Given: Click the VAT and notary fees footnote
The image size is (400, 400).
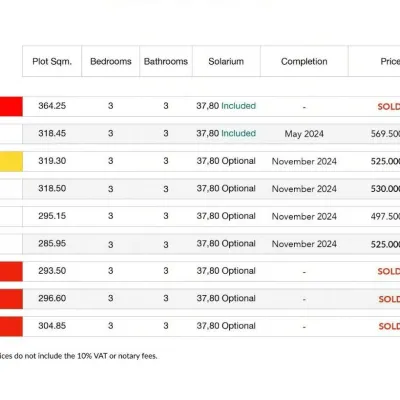Looking at the screenshot, I should click(x=78, y=356).
